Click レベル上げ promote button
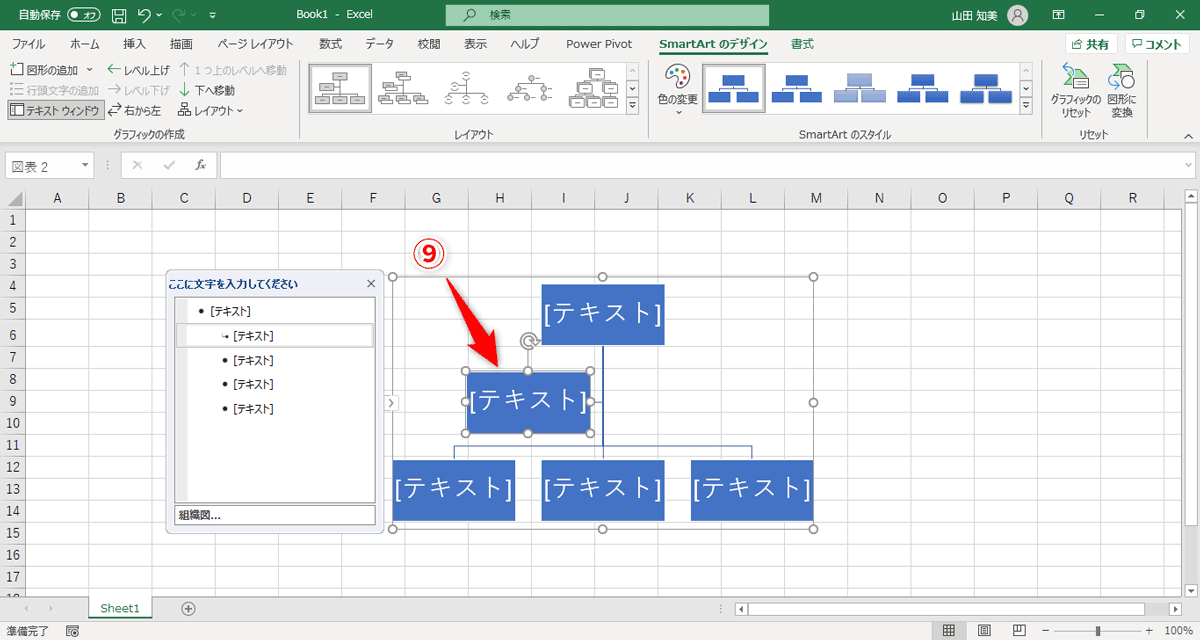 138,70
